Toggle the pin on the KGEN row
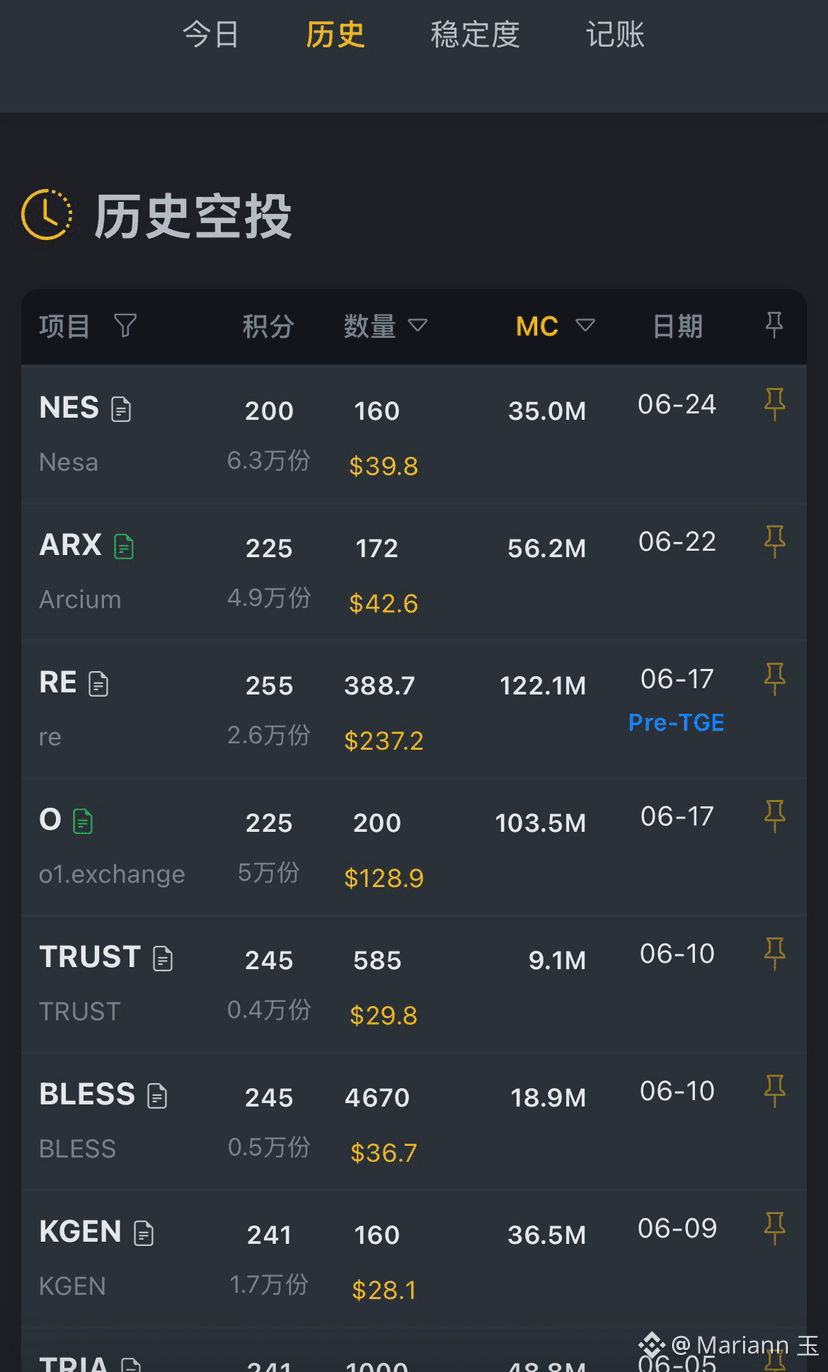Screen dimensions: 828x1372 (774, 1228)
